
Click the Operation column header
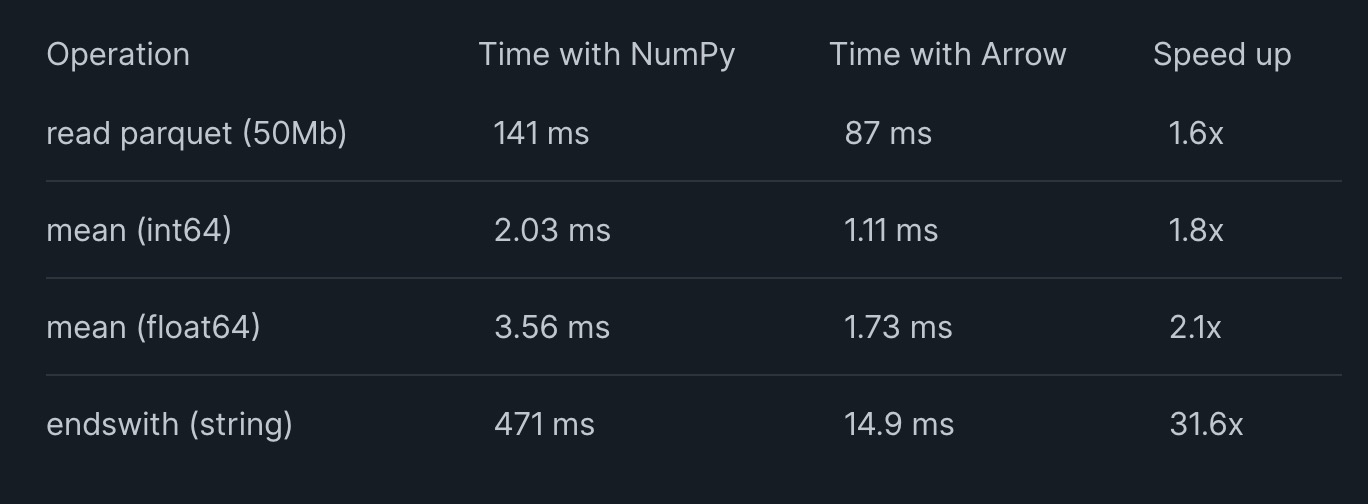click(118, 54)
